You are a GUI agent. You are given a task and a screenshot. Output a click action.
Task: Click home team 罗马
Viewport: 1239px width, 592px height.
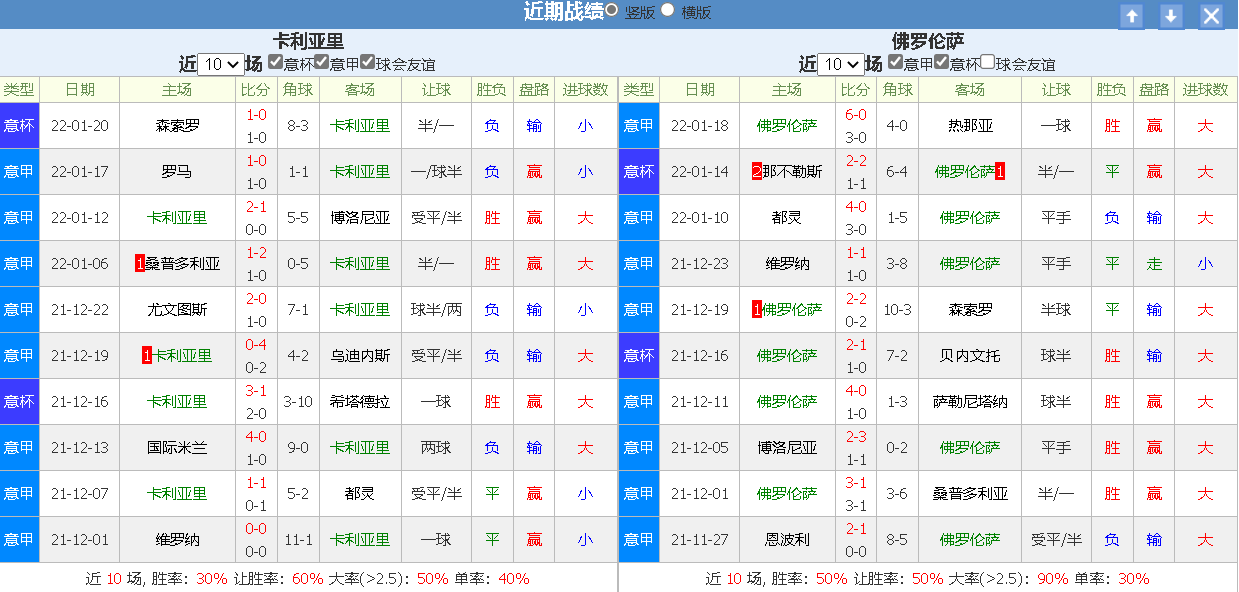pos(177,172)
